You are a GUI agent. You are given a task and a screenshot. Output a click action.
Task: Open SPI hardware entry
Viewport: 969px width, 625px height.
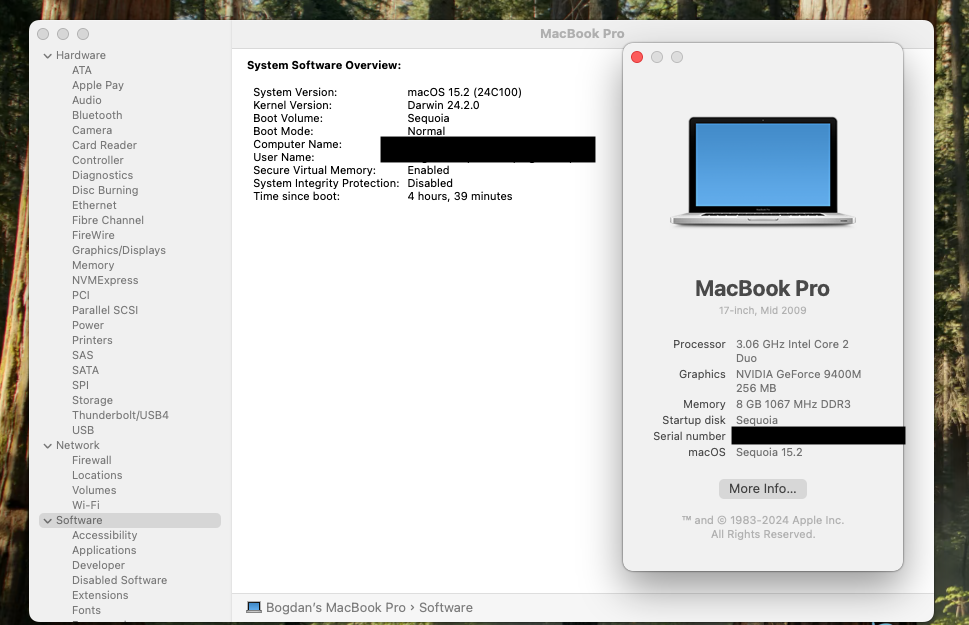tap(80, 385)
